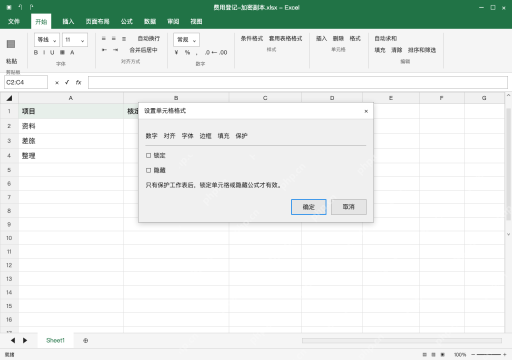
Task: Check the 锁定 (Locked) checkbox
Action: (x=148, y=155)
